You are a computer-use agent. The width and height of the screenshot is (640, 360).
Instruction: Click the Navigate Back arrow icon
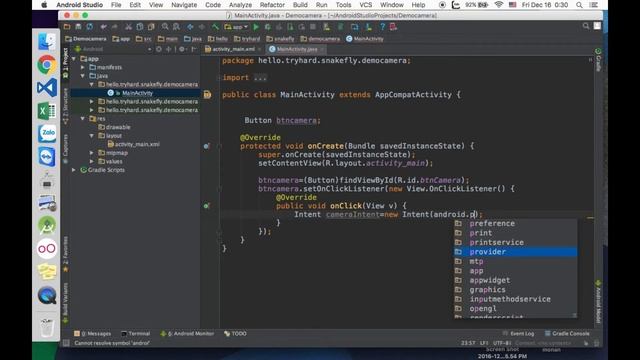coord(190,27)
